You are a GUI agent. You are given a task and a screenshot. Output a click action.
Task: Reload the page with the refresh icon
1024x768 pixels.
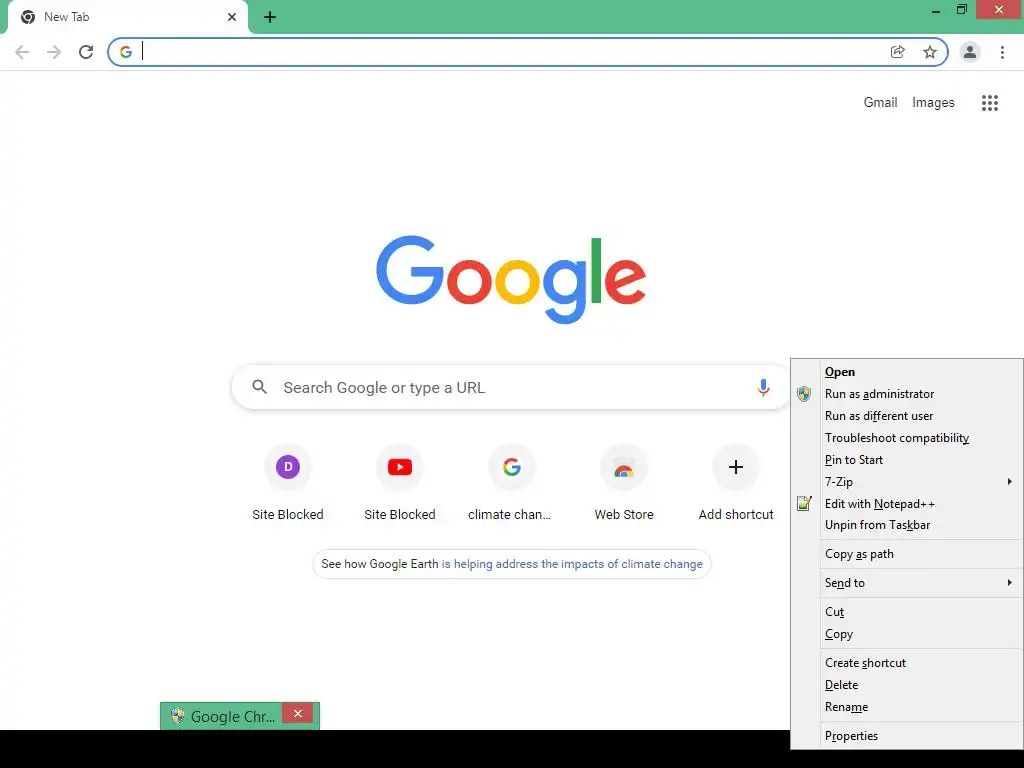tap(86, 52)
